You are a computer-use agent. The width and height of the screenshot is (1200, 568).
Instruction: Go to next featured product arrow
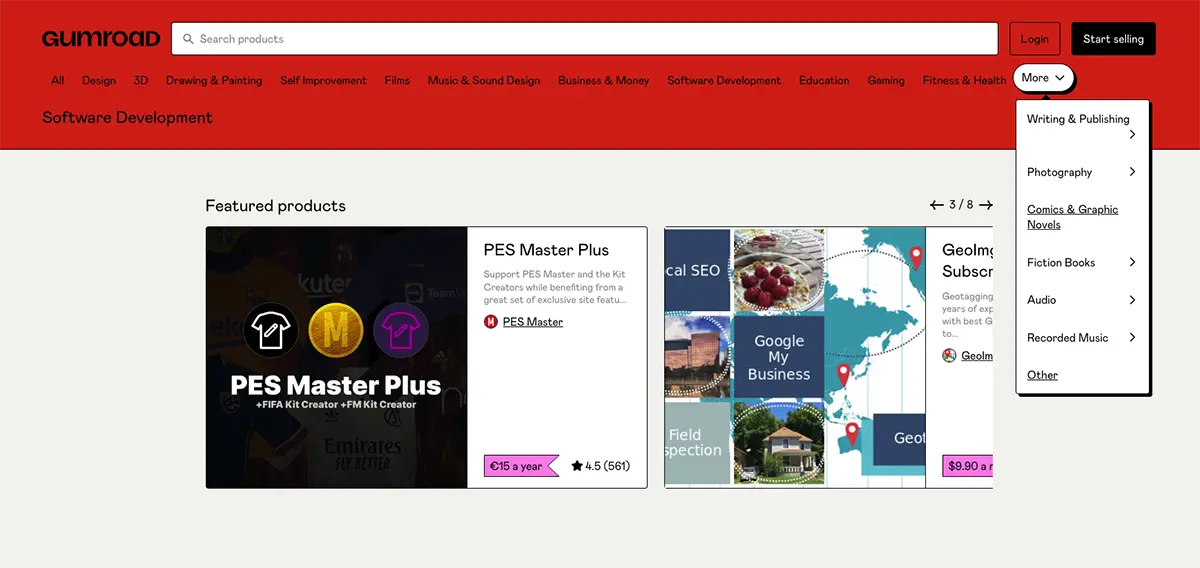point(986,205)
